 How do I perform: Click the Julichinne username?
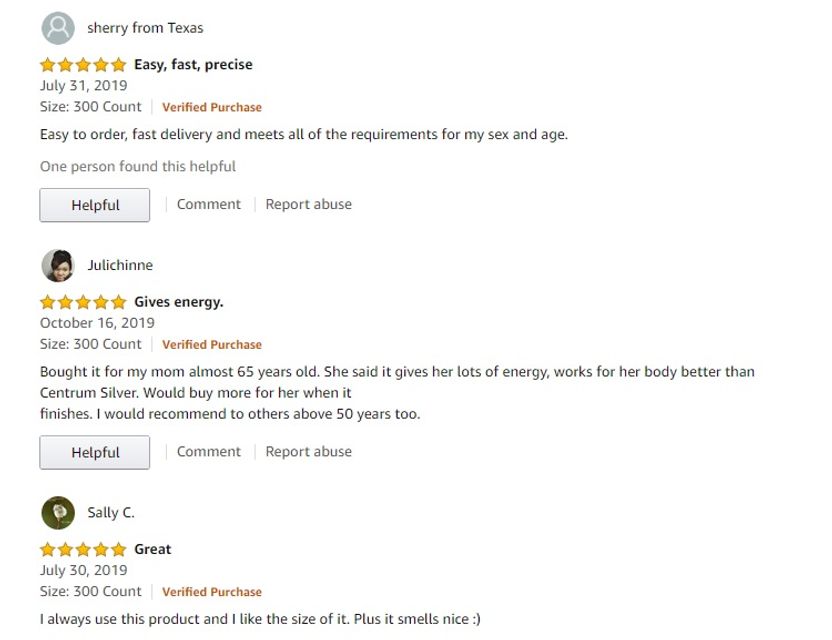[x=120, y=265]
